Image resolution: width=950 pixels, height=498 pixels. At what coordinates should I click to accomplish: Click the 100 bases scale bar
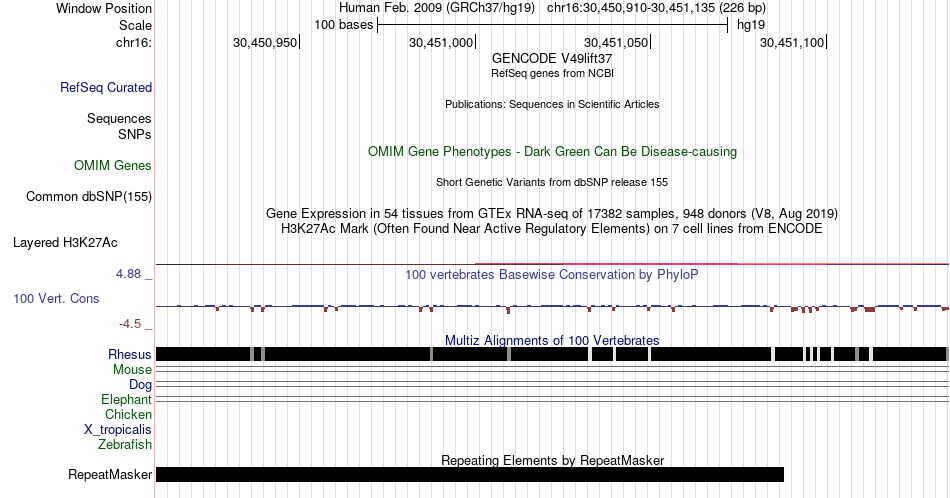pos(552,25)
